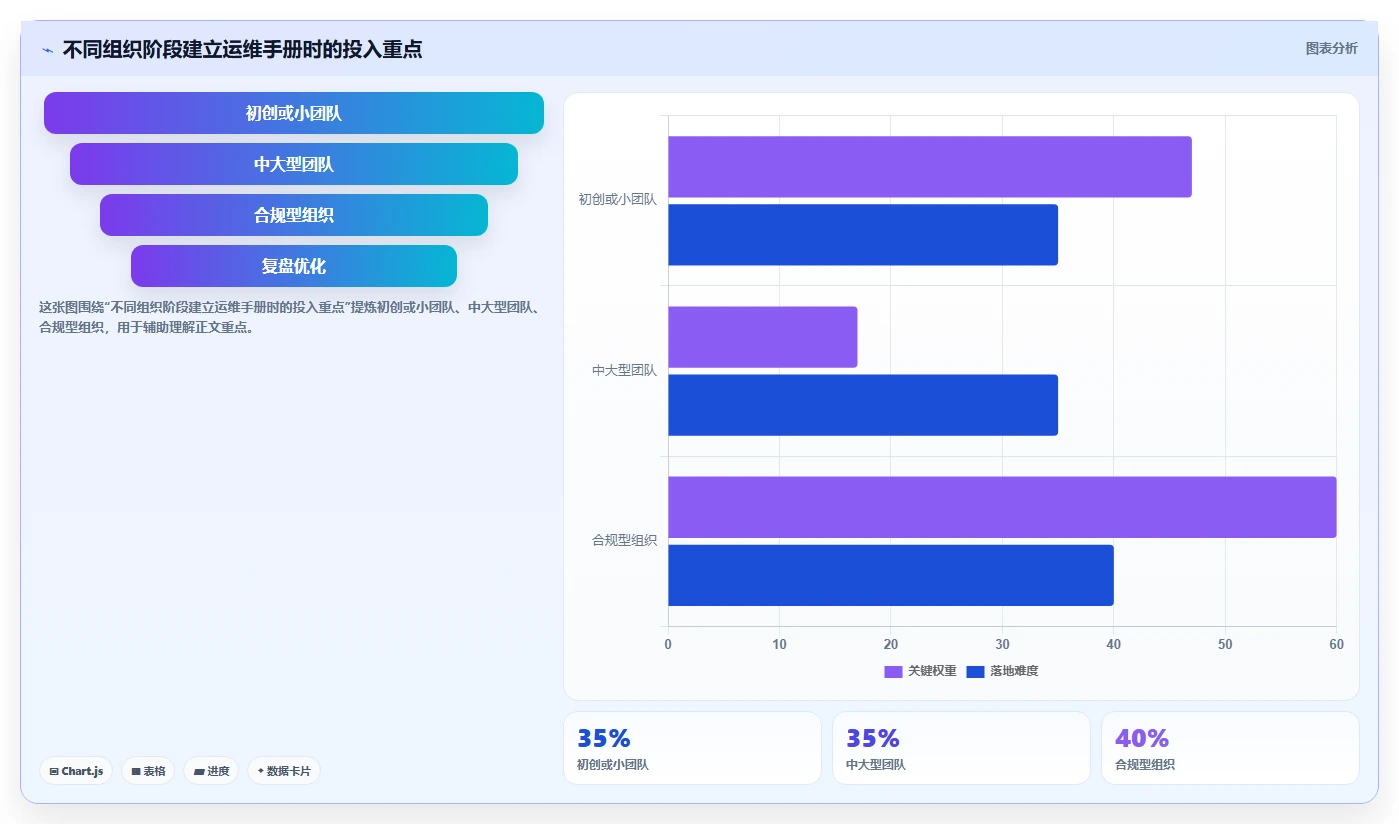Screen dimensions: 1399x824
Task: Click the 中大型团队 y-axis label
Action: [624, 370]
